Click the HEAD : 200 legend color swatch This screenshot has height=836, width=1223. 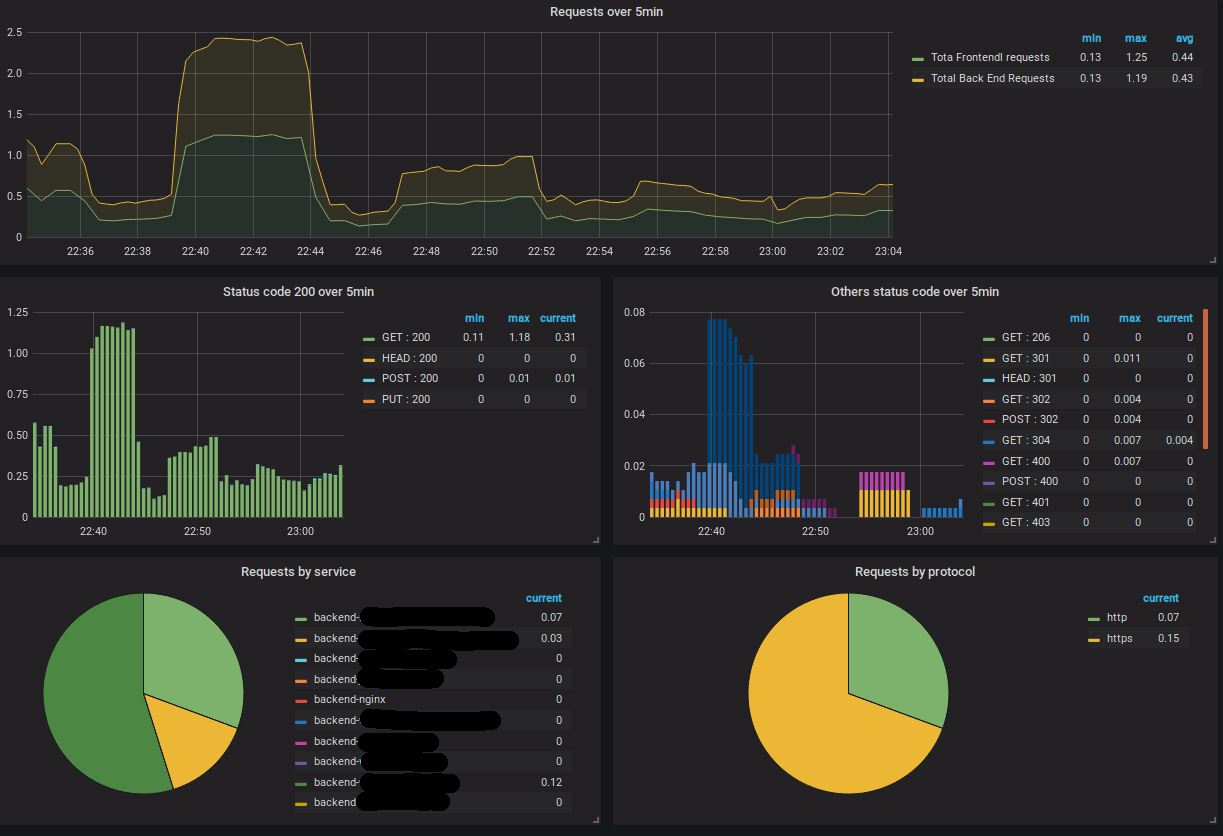[x=369, y=359]
